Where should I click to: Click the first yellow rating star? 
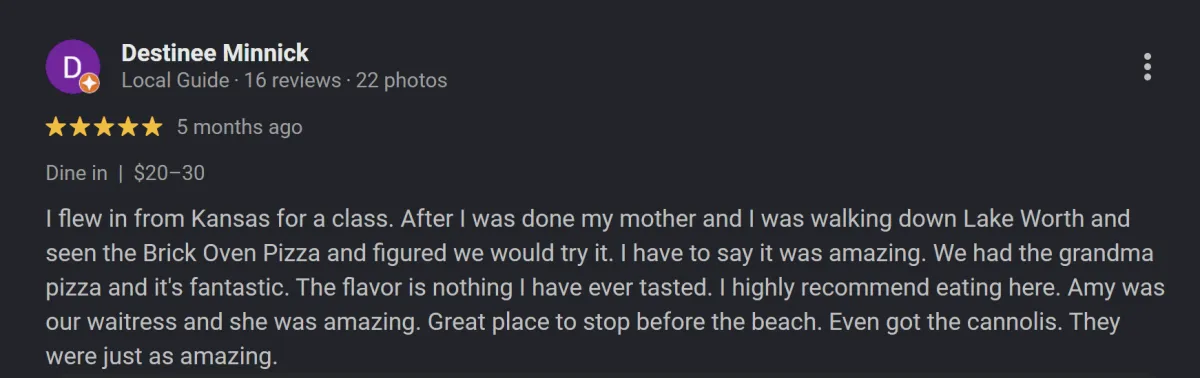(56, 127)
